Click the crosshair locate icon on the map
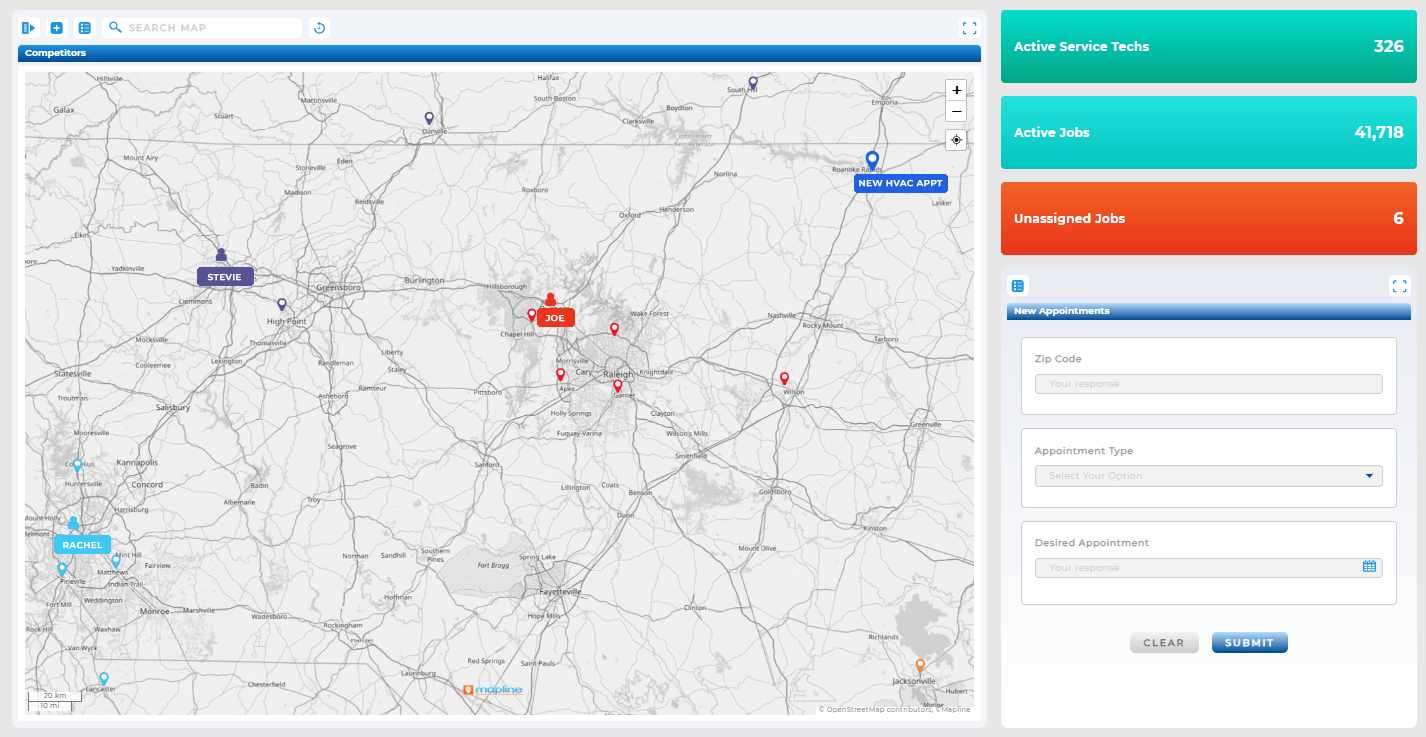This screenshot has width=1426, height=737. (x=956, y=140)
